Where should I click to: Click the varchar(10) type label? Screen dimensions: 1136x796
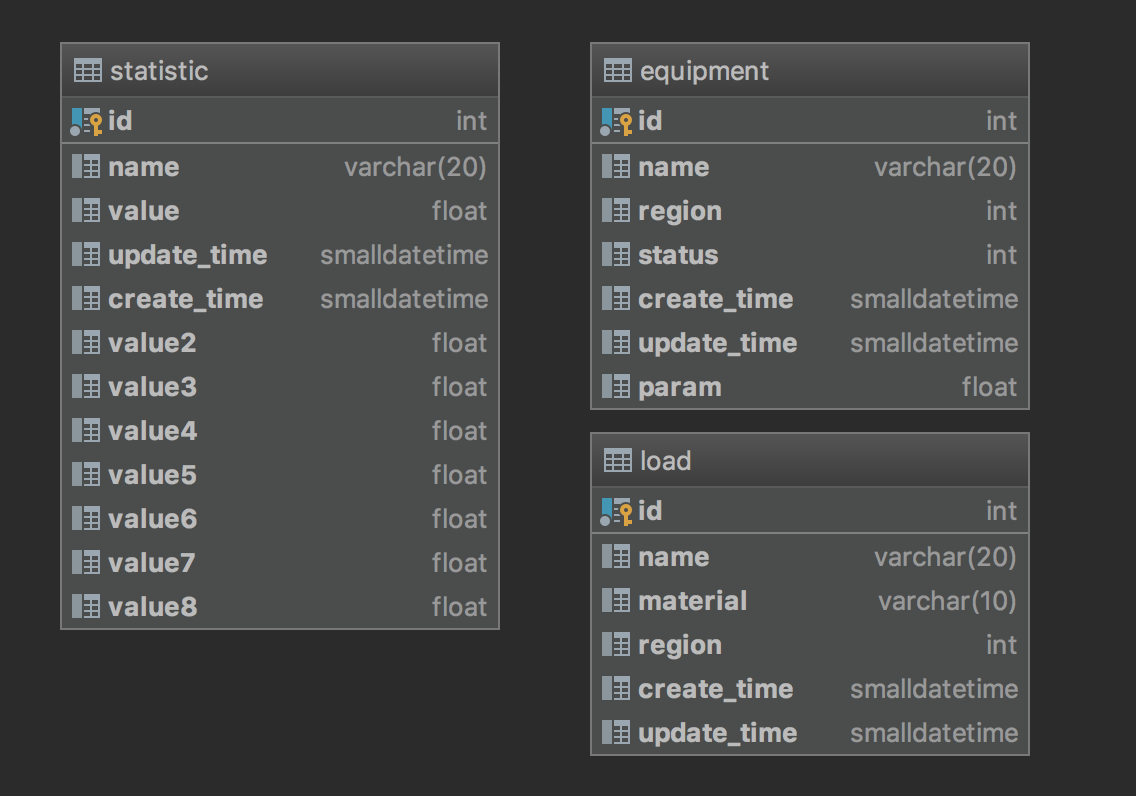(x=946, y=601)
